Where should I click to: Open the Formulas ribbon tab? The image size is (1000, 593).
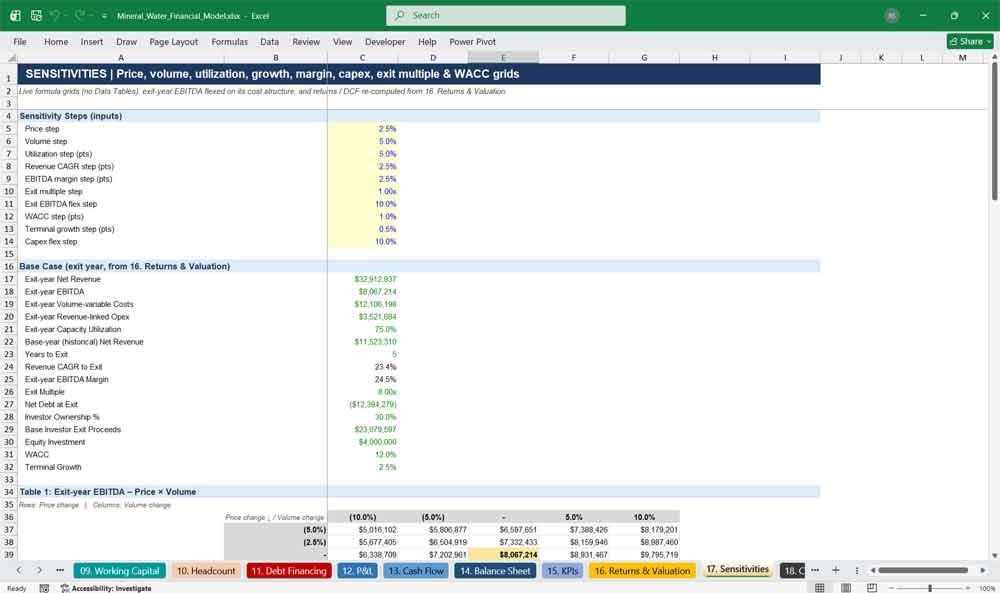coord(230,41)
